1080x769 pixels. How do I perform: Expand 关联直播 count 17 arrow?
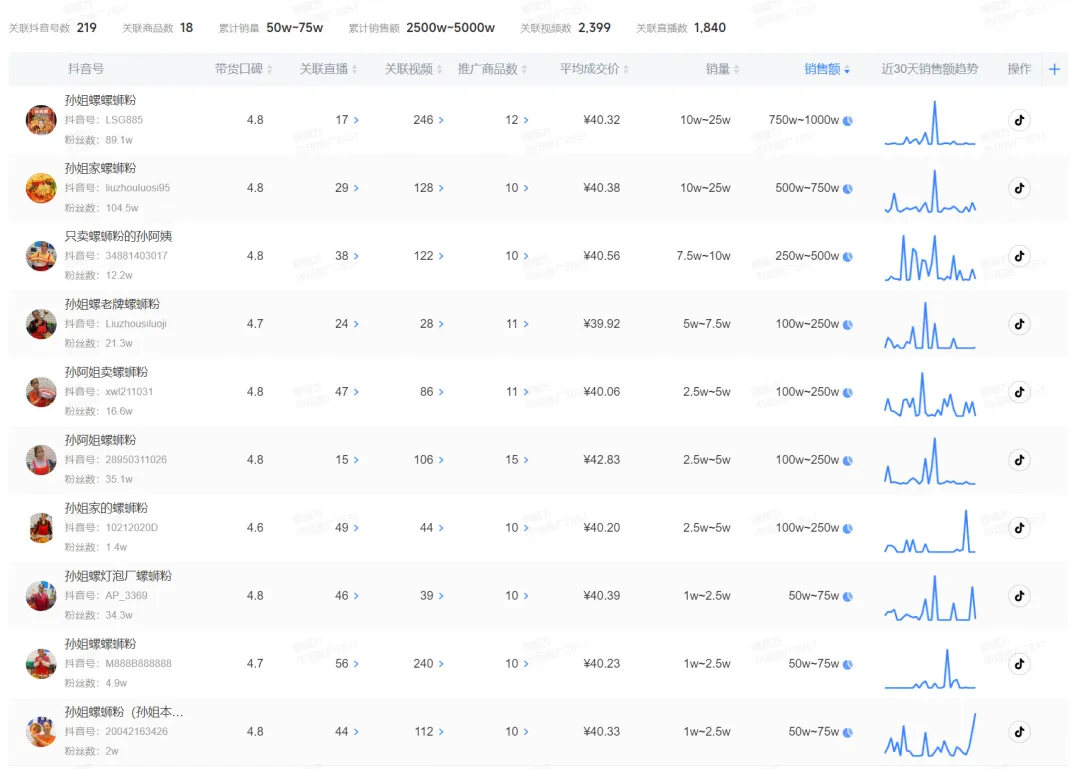click(x=356, y=120)
